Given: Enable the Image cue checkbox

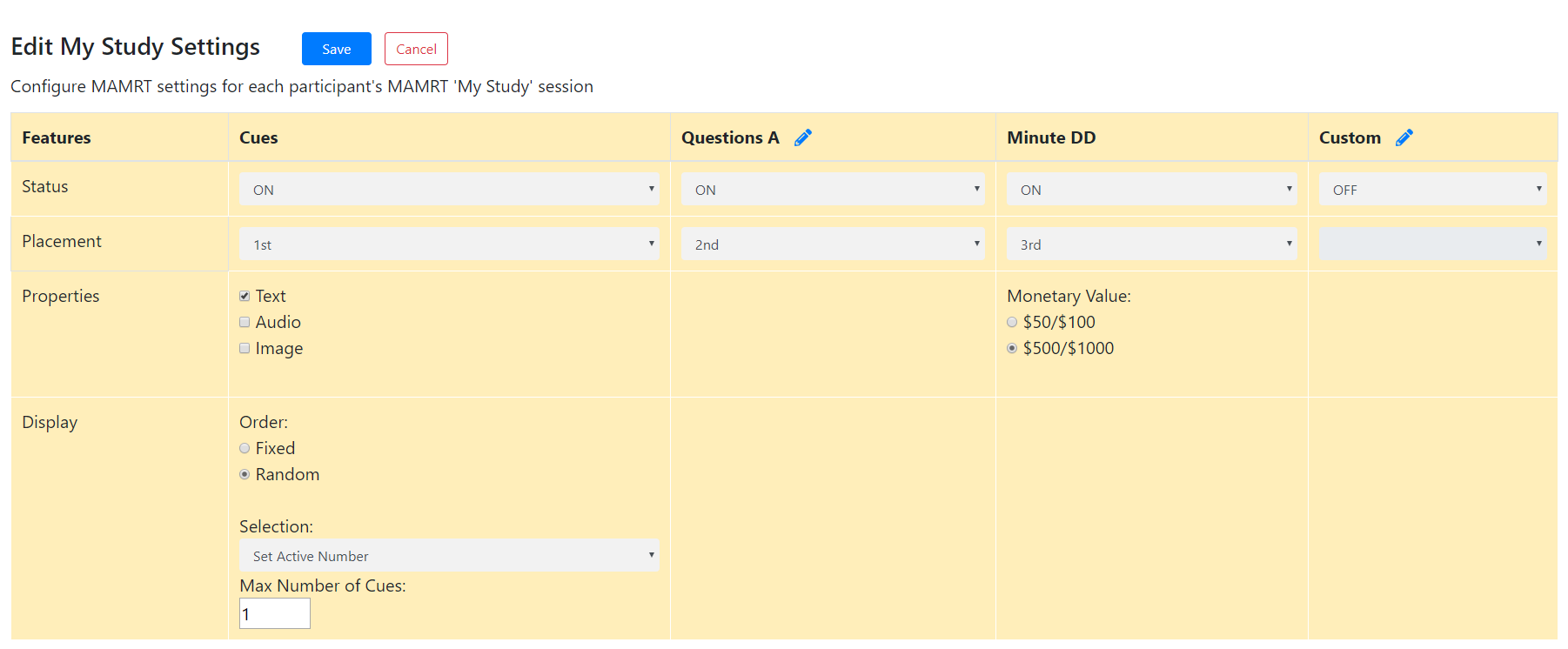Looking at the screenshot, I should (245, 348).
